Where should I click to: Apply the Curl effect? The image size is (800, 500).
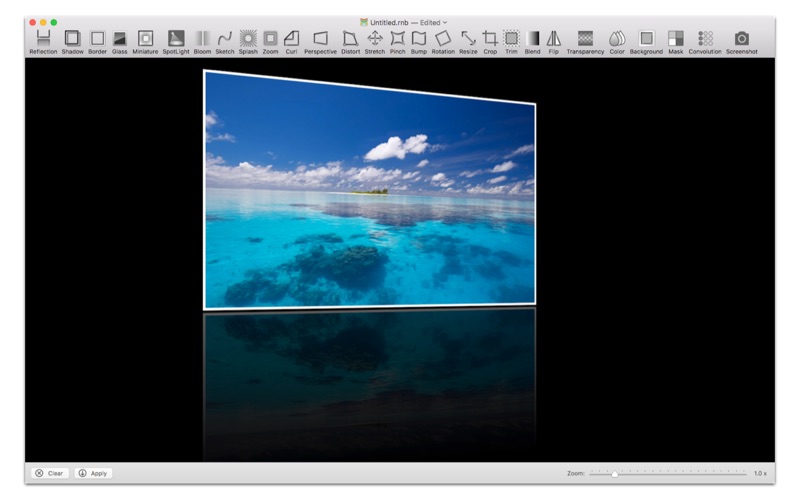pyautogui.click(x=291, y=42)
